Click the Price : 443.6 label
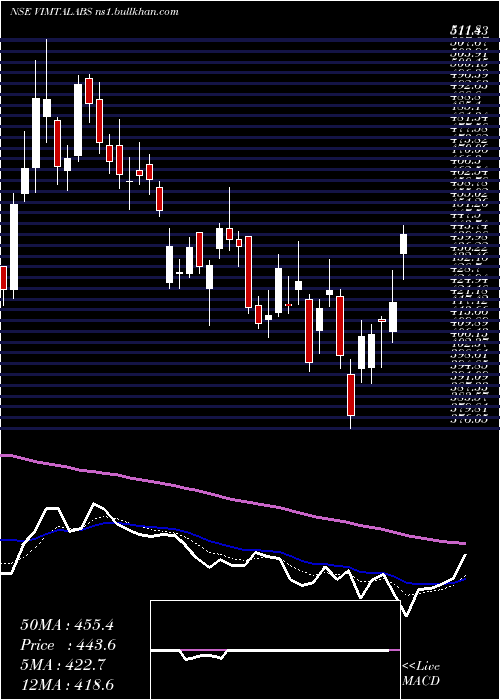500x700 pixels. 68,645
